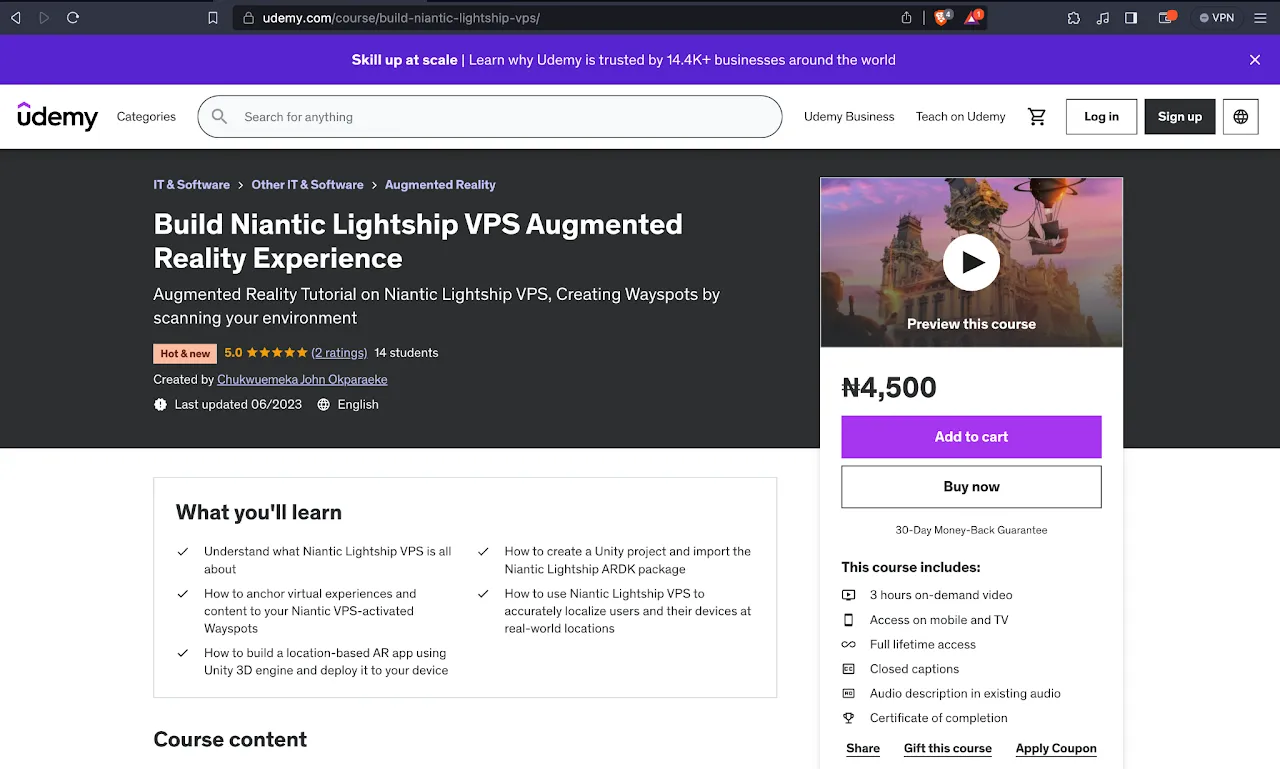Click the Log in button
Screen dimensions: 1280x769
coord(1101,117)
